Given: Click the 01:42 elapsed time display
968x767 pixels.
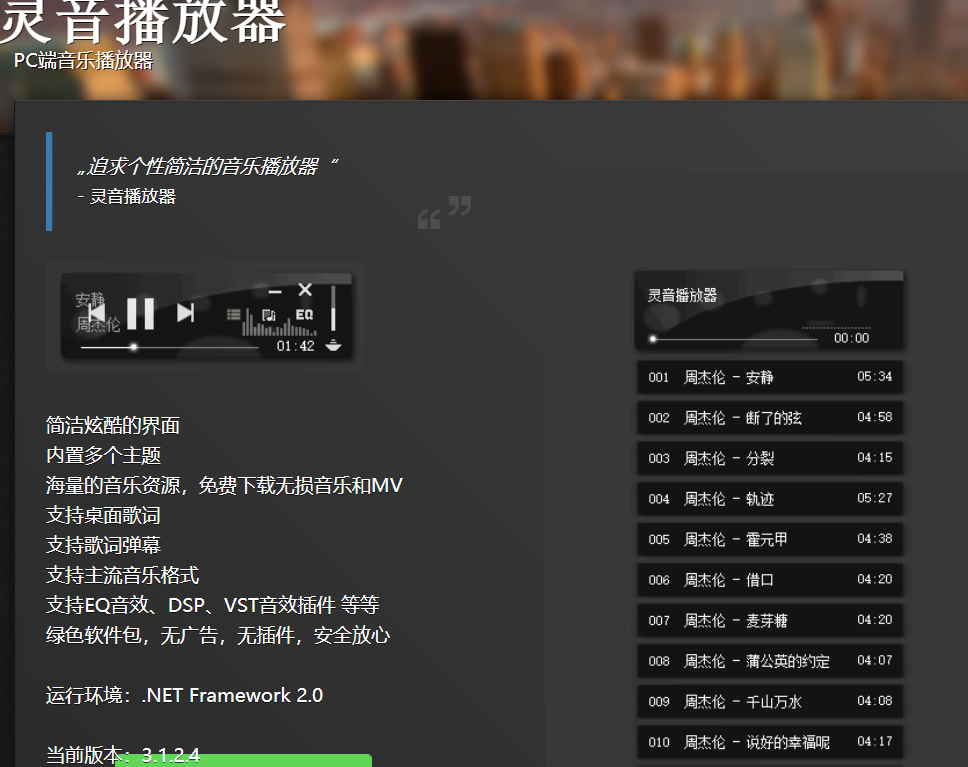Looking at the screenshot, I should (x=296, y=346).
